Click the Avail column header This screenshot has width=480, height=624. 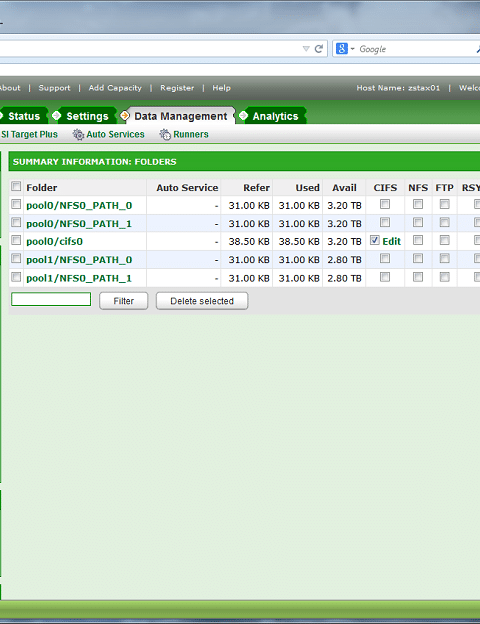(x=344, y=187)
